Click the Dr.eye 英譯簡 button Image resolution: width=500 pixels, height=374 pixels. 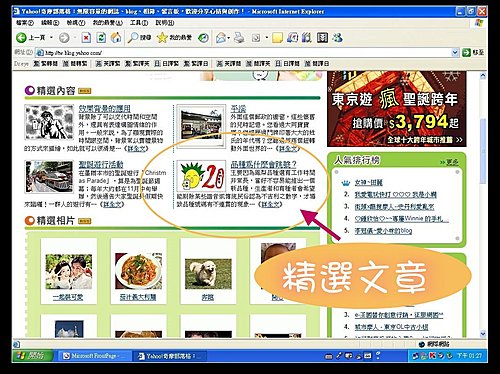(x=229, y=63)
